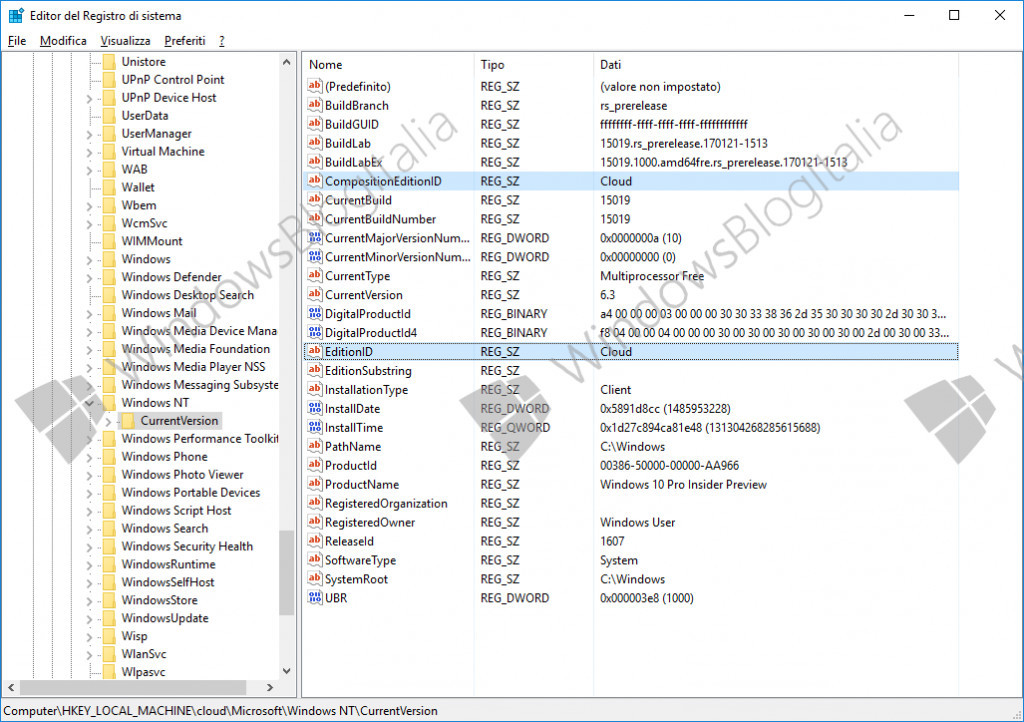Select the RegisteredOrganization value name

[x=386, y=503]
